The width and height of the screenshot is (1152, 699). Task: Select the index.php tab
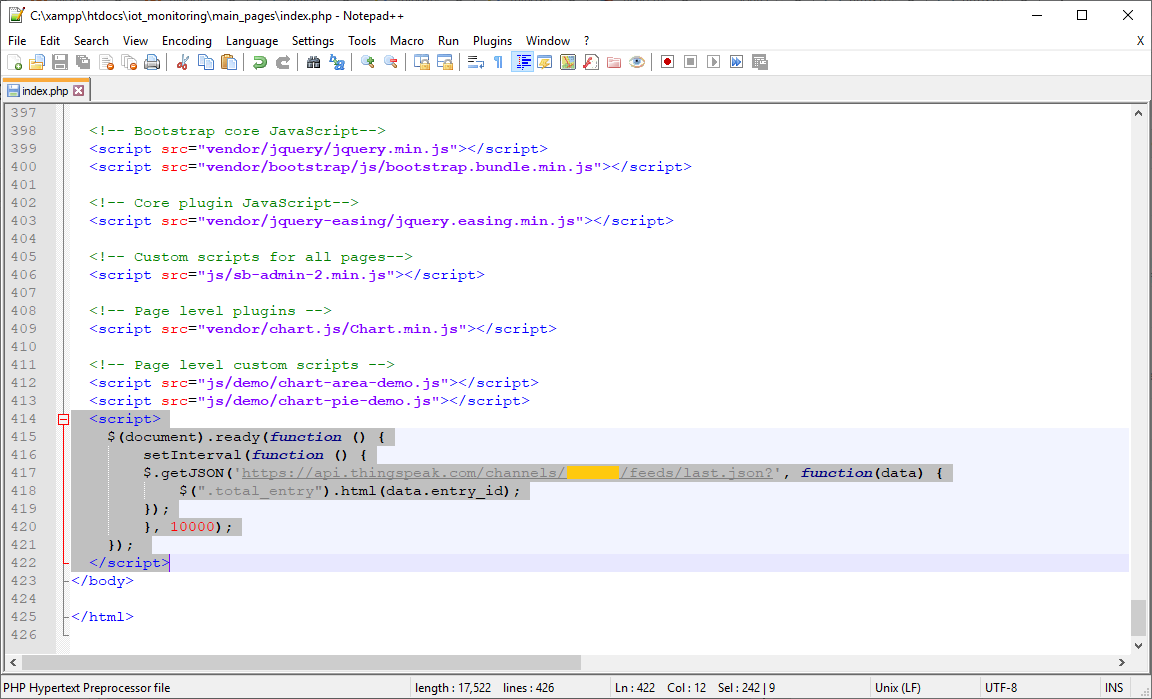[x=45, y=89]
